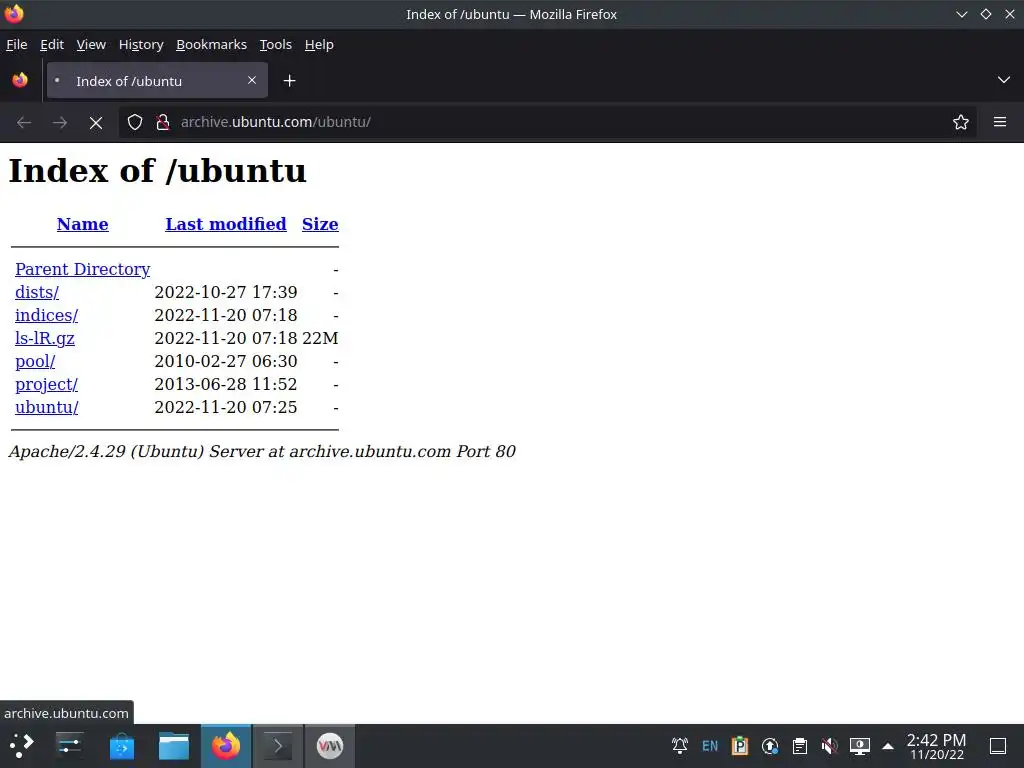Click the 2010-02-27 06:30 modified date
The image size is (1024, 768).
[226, 361]
